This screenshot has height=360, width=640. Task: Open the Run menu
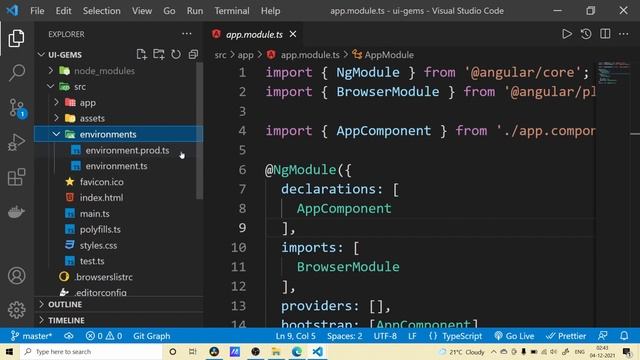coord(195,11)
